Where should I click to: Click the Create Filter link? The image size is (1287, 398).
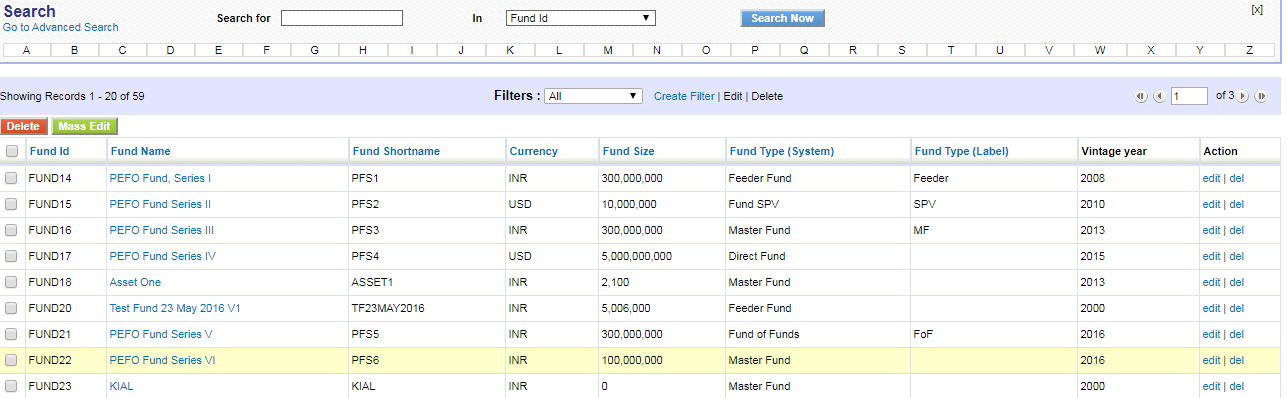684,96
